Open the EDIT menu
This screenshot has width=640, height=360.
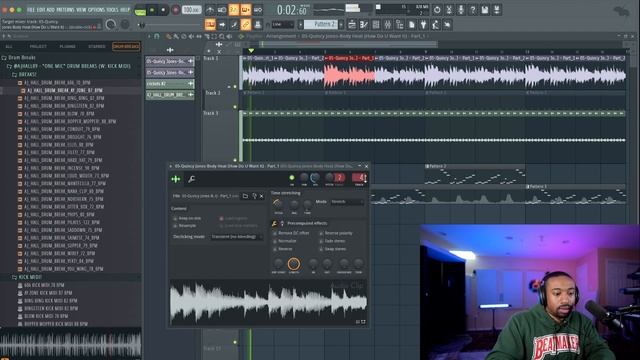(41, 9)
